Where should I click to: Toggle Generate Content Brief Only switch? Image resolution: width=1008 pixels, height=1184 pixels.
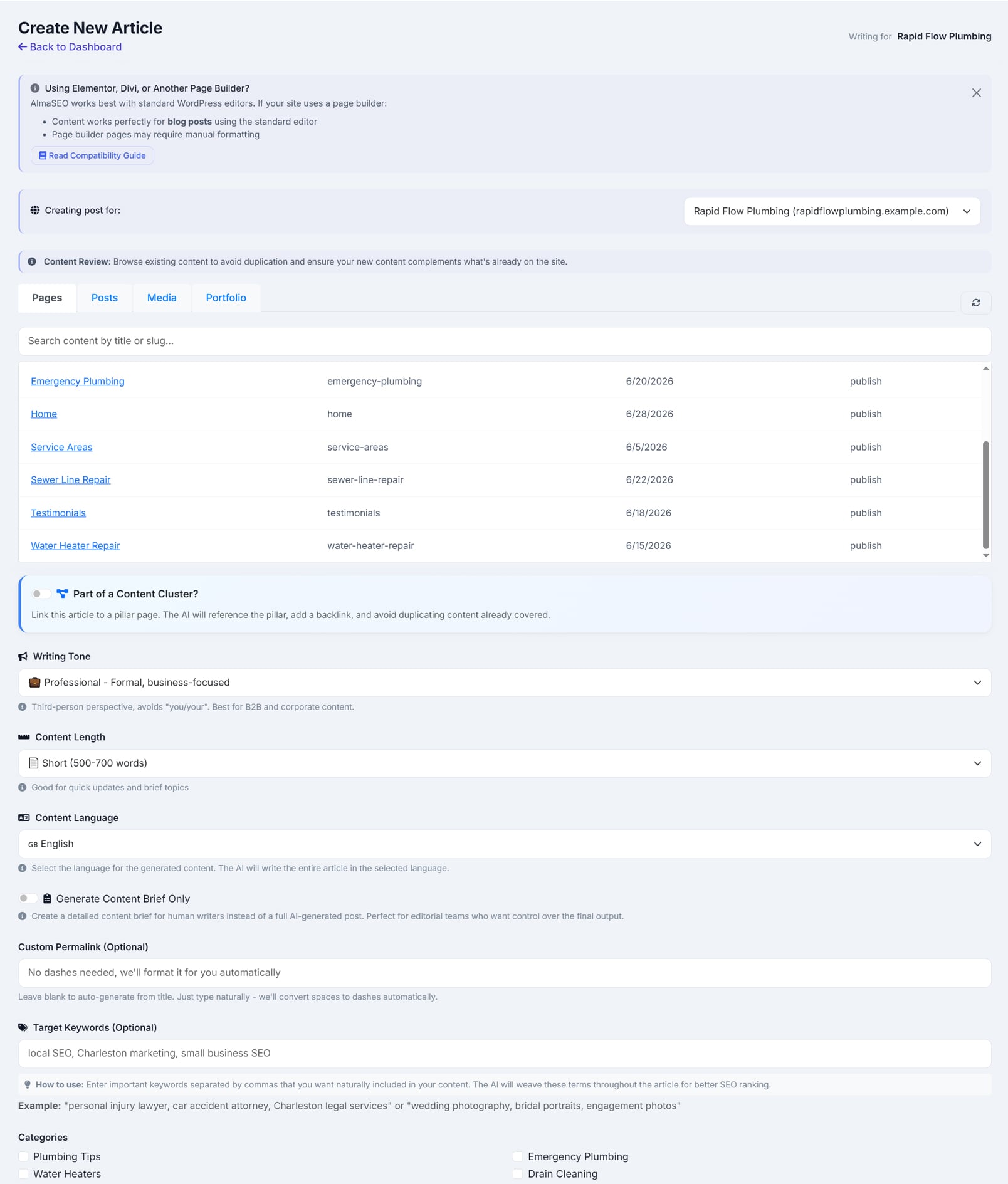[x=28, y=898]
